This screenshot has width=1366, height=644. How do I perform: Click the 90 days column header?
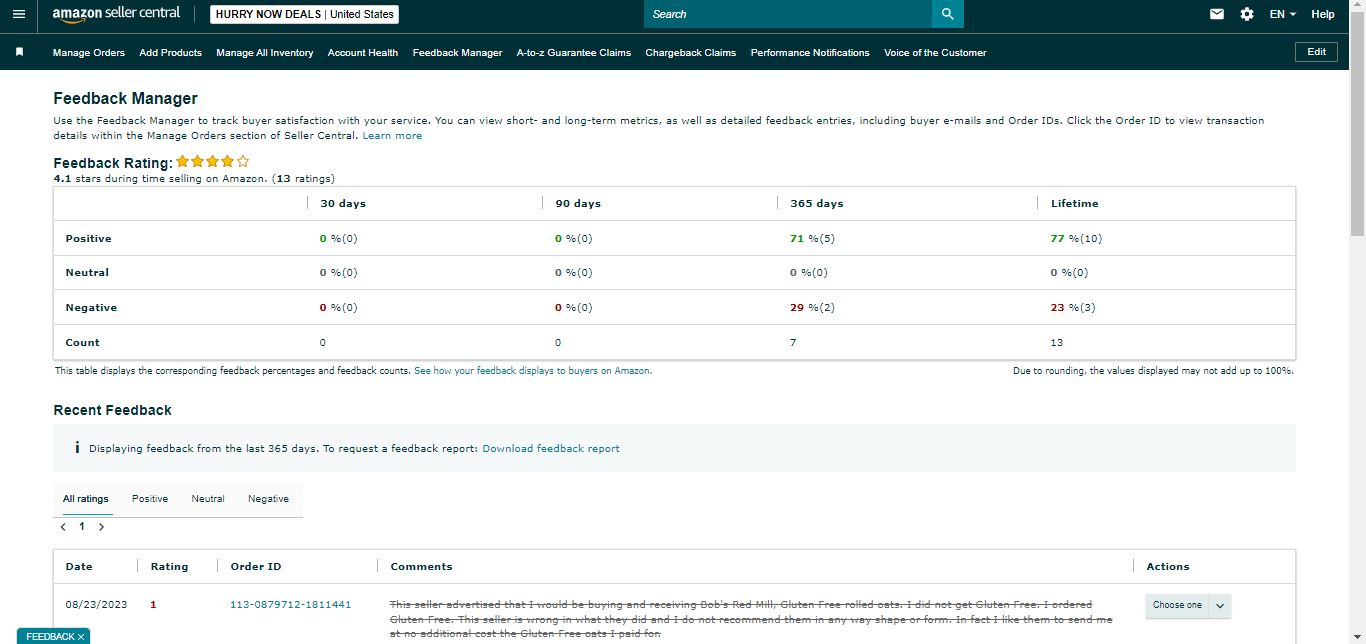(578, 203)
